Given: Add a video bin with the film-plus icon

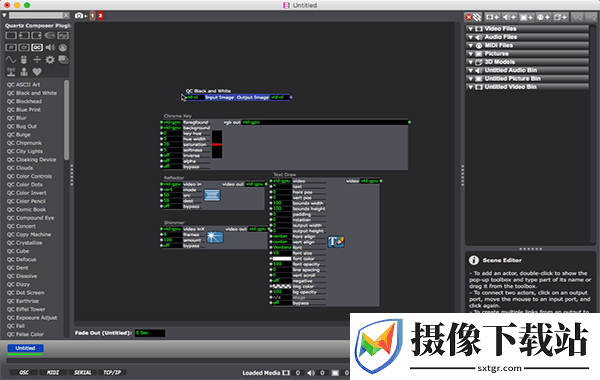Looking at the screenshot, I should [492, 17].
